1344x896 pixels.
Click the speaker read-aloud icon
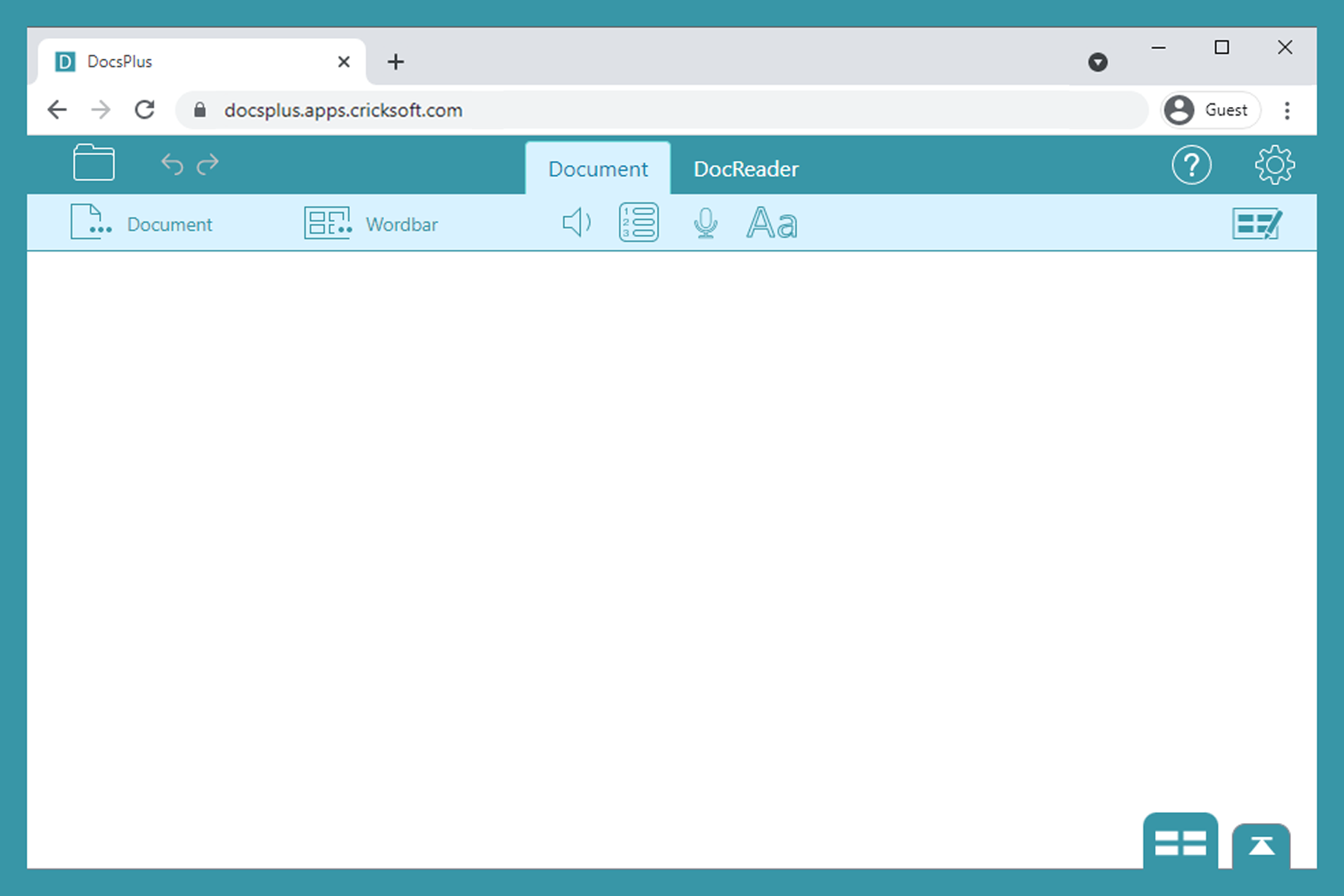point(577,223)
